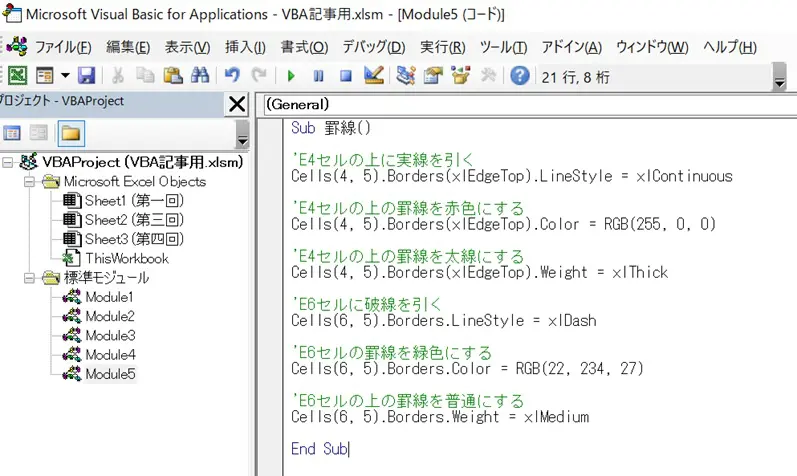Viewport: 797px width, 476px height.
Task: Open the Project Explorer icon
Action: coord(406,76)
